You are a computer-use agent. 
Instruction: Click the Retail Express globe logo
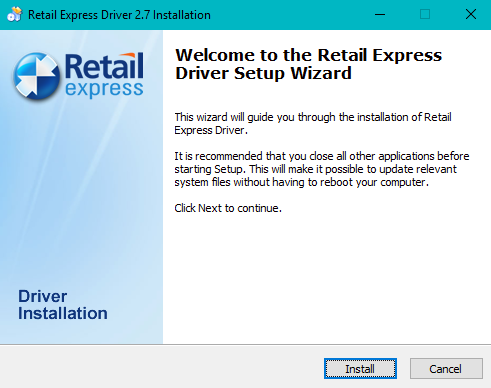pyautogui.click(x=37, y=76)
